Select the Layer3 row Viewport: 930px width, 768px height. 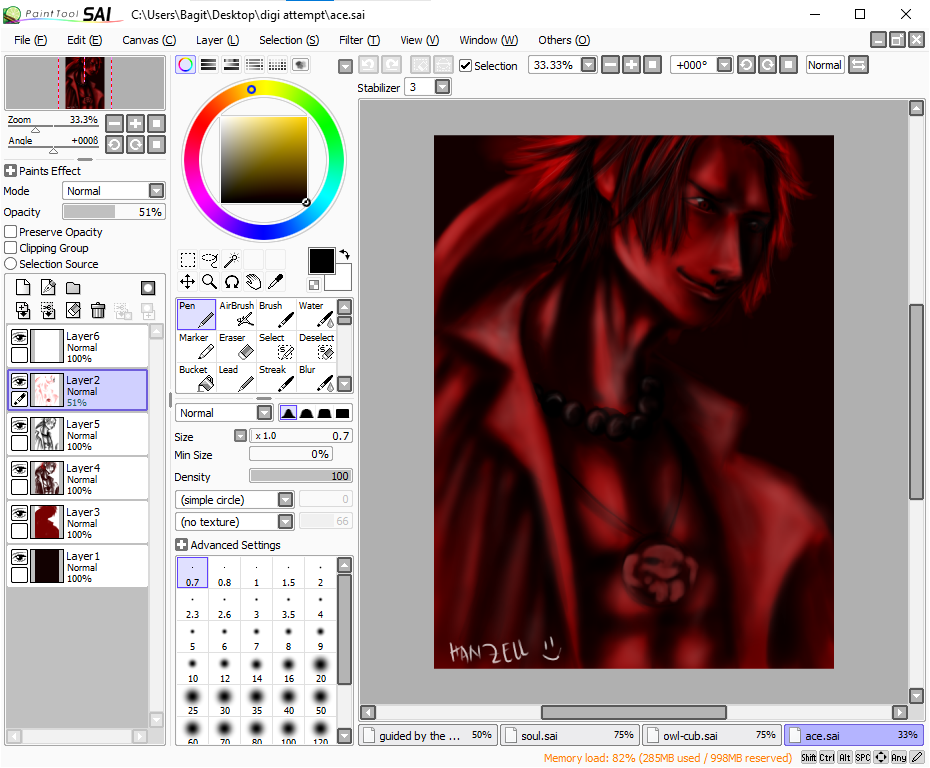(77, 522)
